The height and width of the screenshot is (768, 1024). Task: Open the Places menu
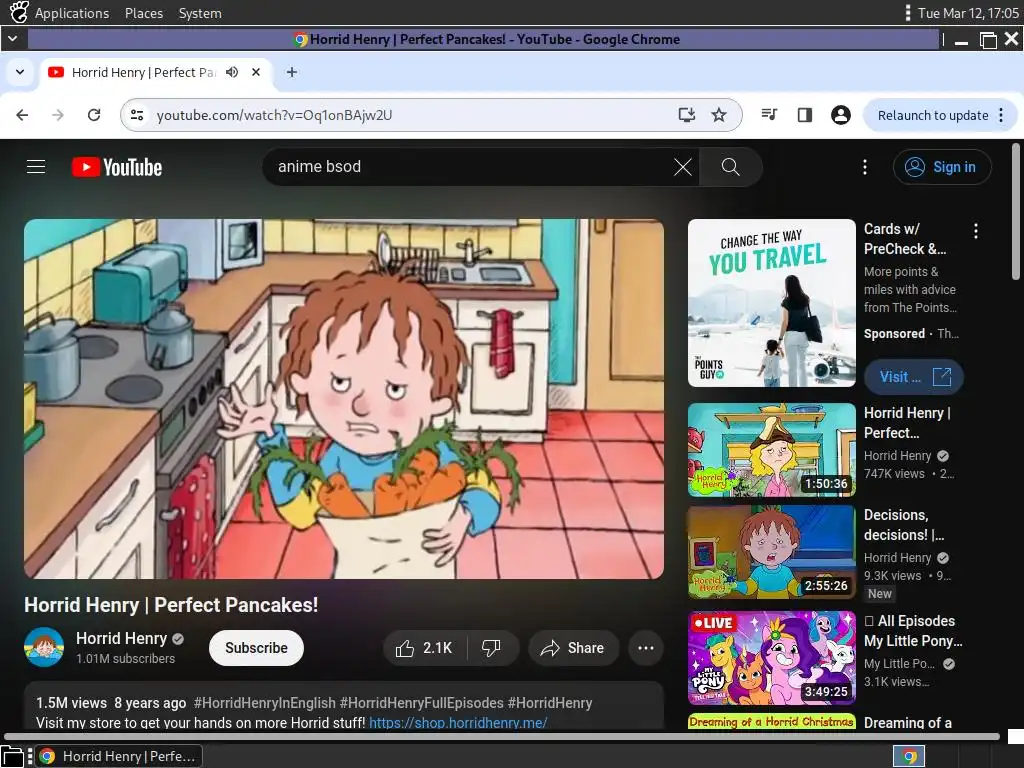click(x=144, y=13)
